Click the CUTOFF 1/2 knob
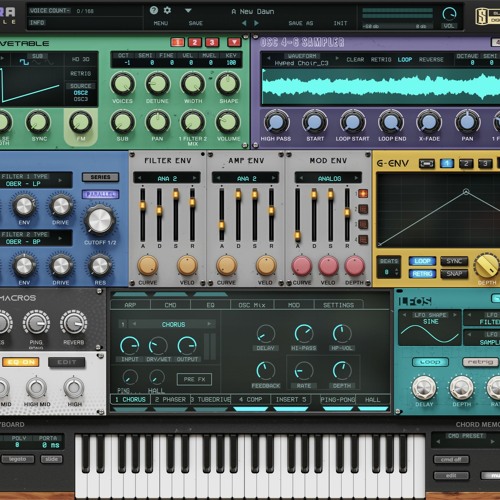 pyautogui.click(x=100, y=221)
